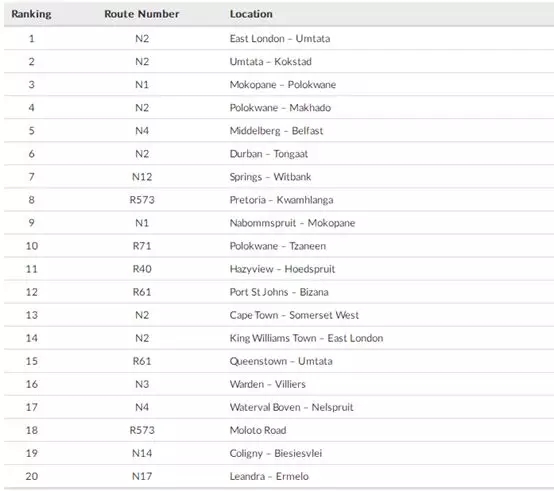Select the Durban – Tongaat entry
Image resolution: width=554 pixels, height=491 pixels.
[x=269, y=154]
